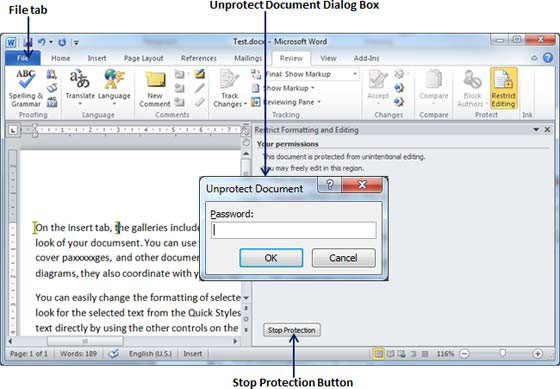
Task: Click the zoom slider handle
Action: pyautogui.click(x=502, y=353)
